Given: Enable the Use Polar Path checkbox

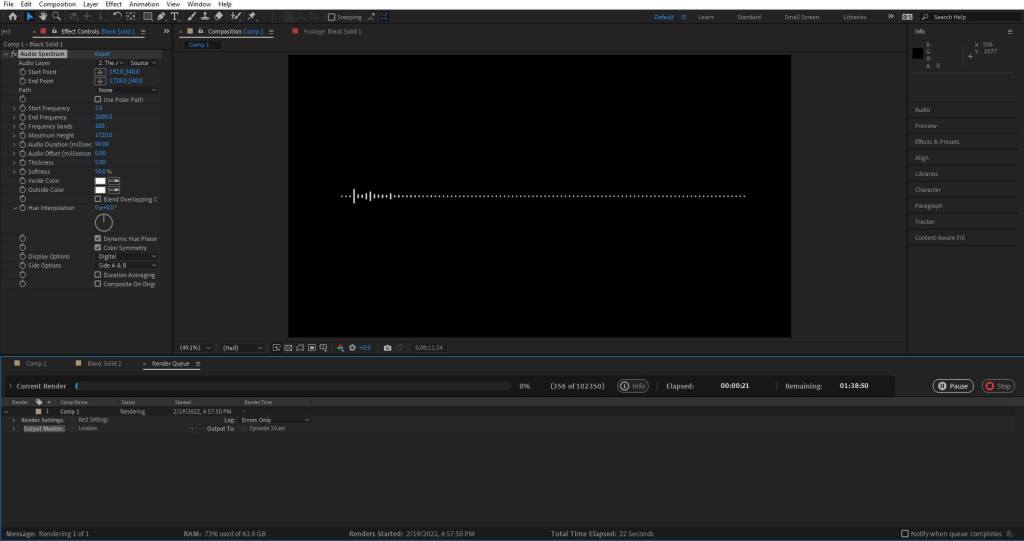Looking at the screenshot, I should click(x=97, y=100).
